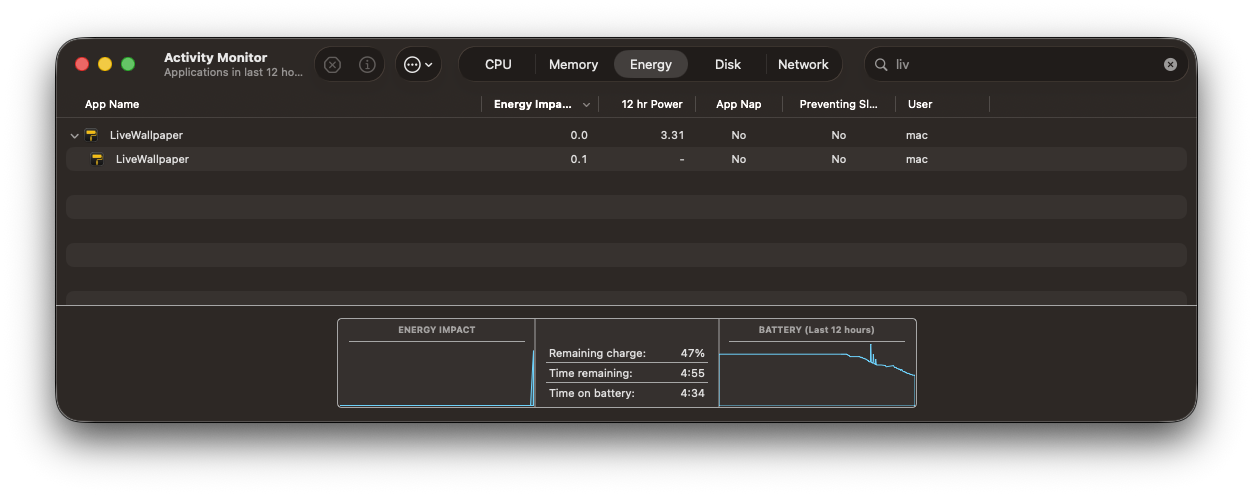Click the Time on battery 4:34 value

[x=693, y=393]
